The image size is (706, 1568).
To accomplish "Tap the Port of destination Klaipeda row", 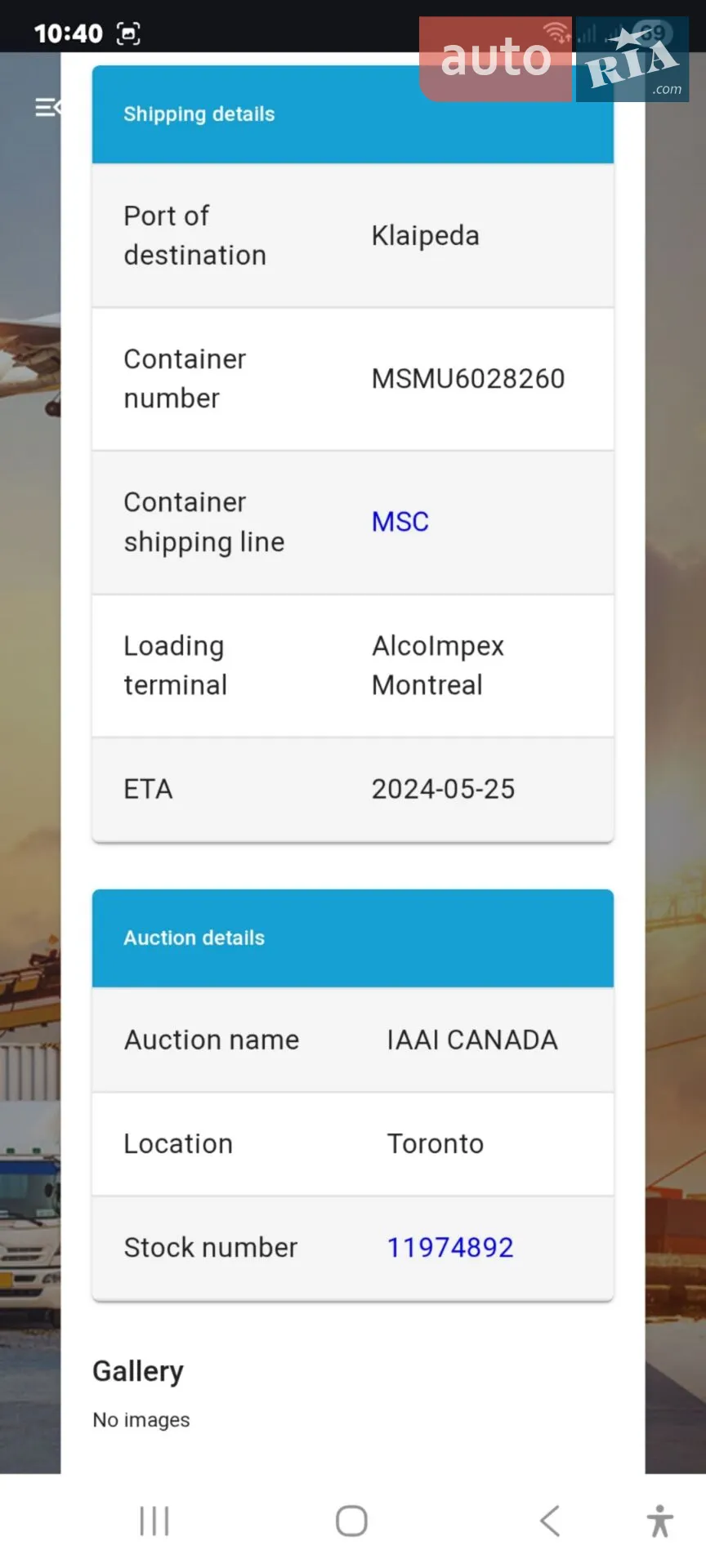I will (353, 235).
